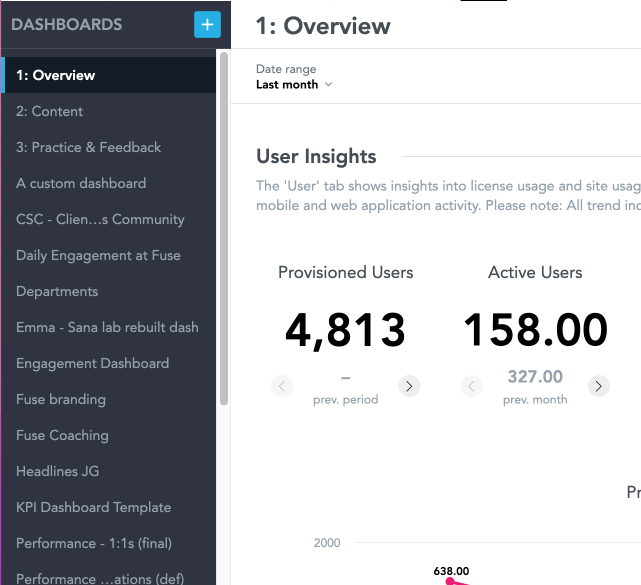Click the 638.00 data point on chart
The image size is (641, 585).
(450, 581)
